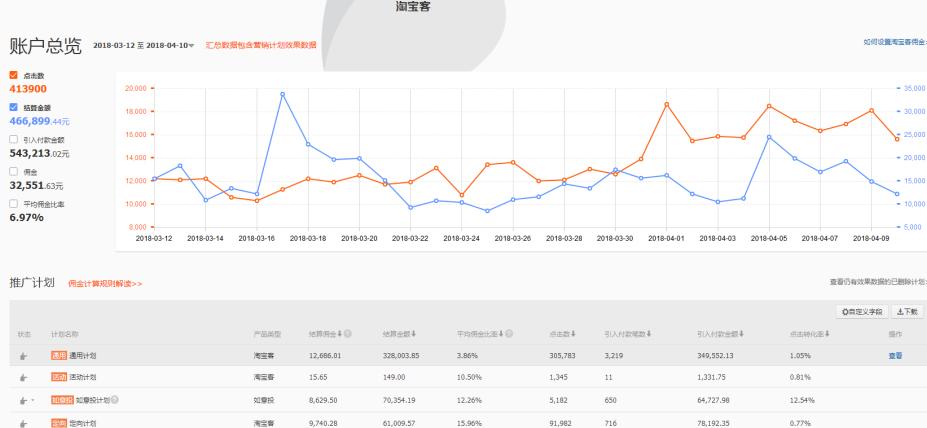Viewport: 927px width, 428px height.
Task: Click the status icon for 通用计划 row
Action: pyautogui.click(x=22, y=355)
